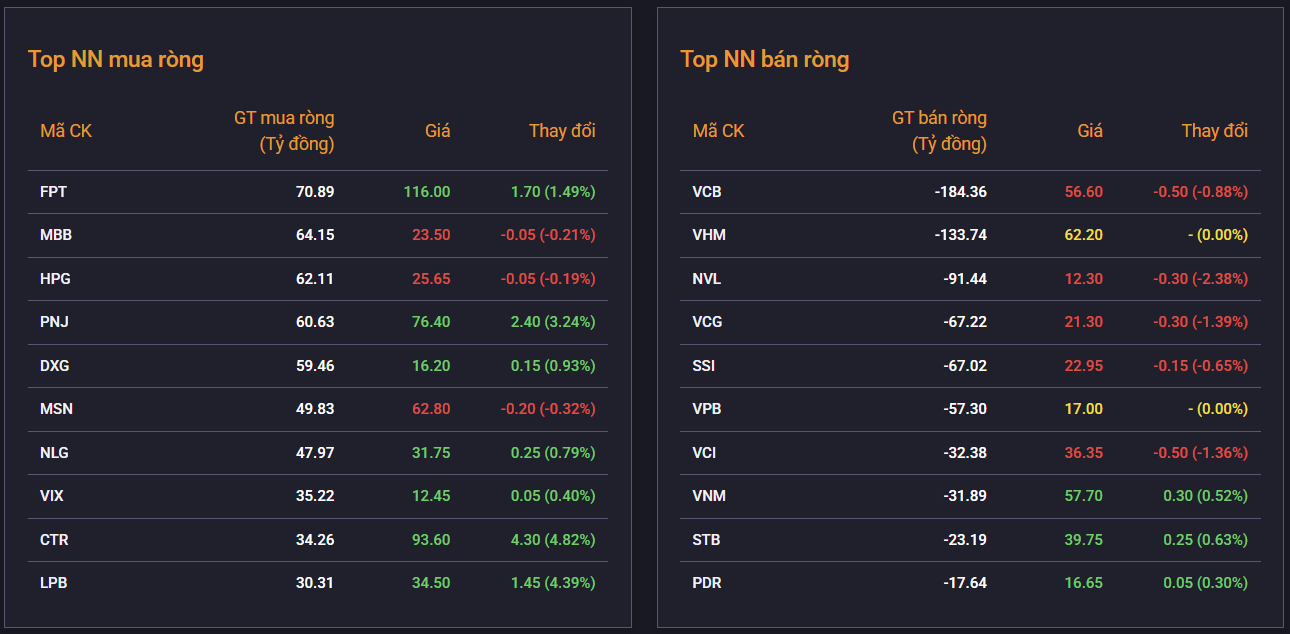1290x634 pixels.
Task: Click VIX net buy value 35.22
Action: tap(315, 496)
